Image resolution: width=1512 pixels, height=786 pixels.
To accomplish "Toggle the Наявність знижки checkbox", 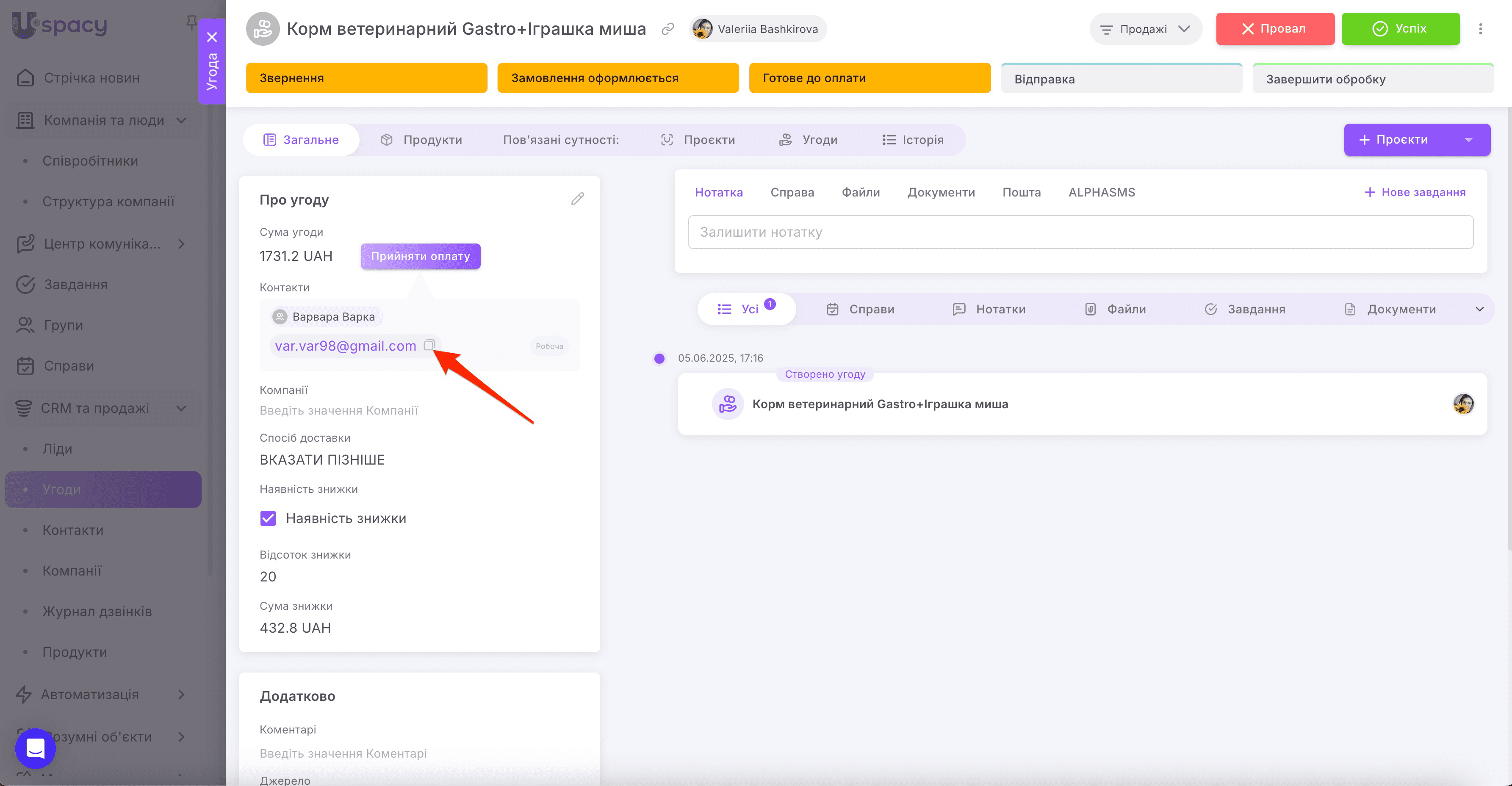I will tap(268, 518).
